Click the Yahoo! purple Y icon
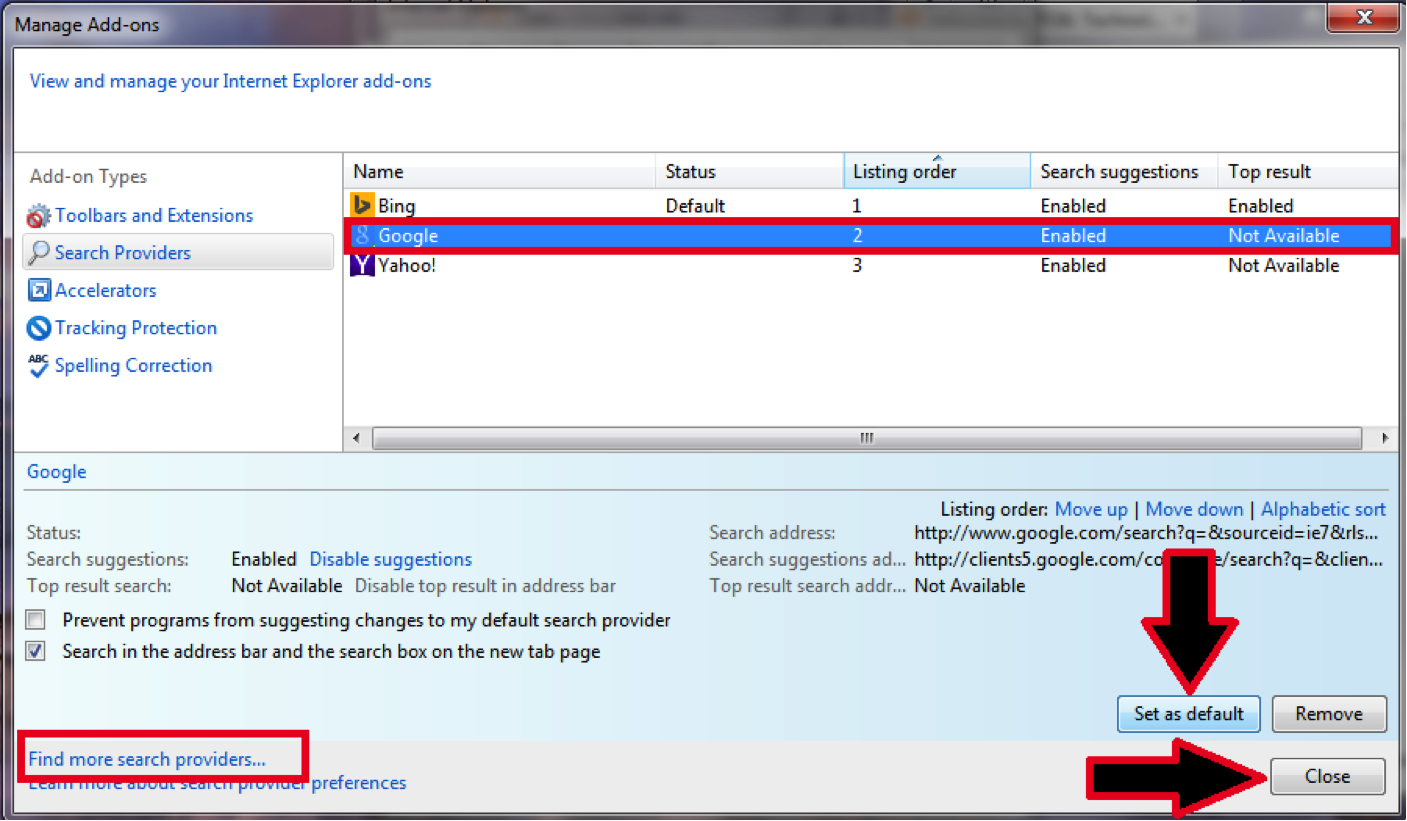1407x821 pixels. [362, 266]
